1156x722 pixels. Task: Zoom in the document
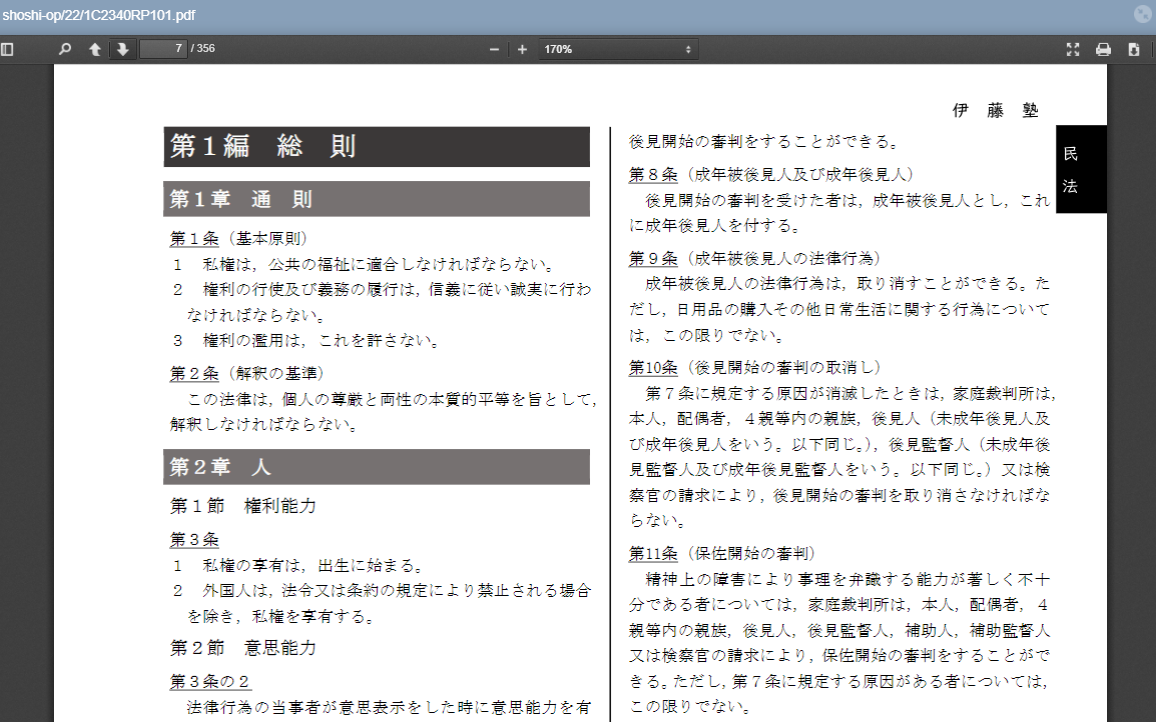click(x=522, y=49)
